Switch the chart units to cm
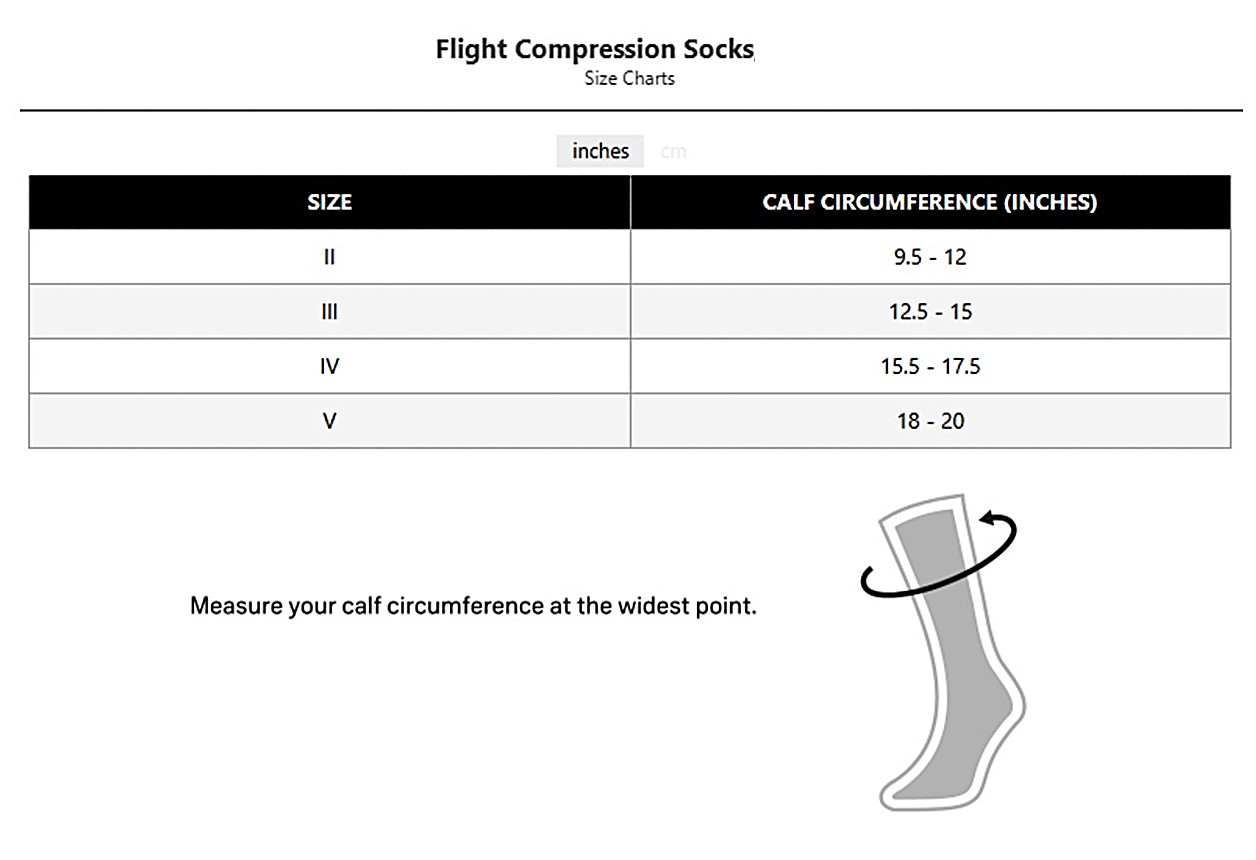Viewport: 1256px width, 860px height. pos(673,152)
